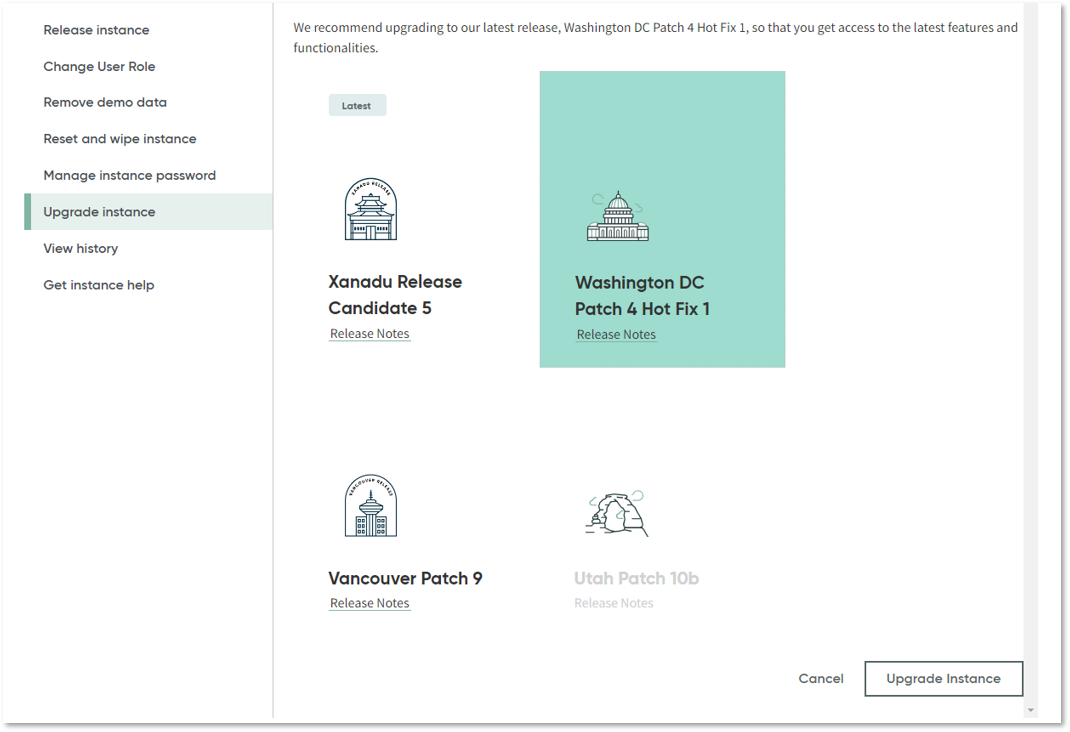This screenshot has width=1070, height=732.
Task: Select Vancouver Patch 9 release option
Action: [x=405, y=578]
